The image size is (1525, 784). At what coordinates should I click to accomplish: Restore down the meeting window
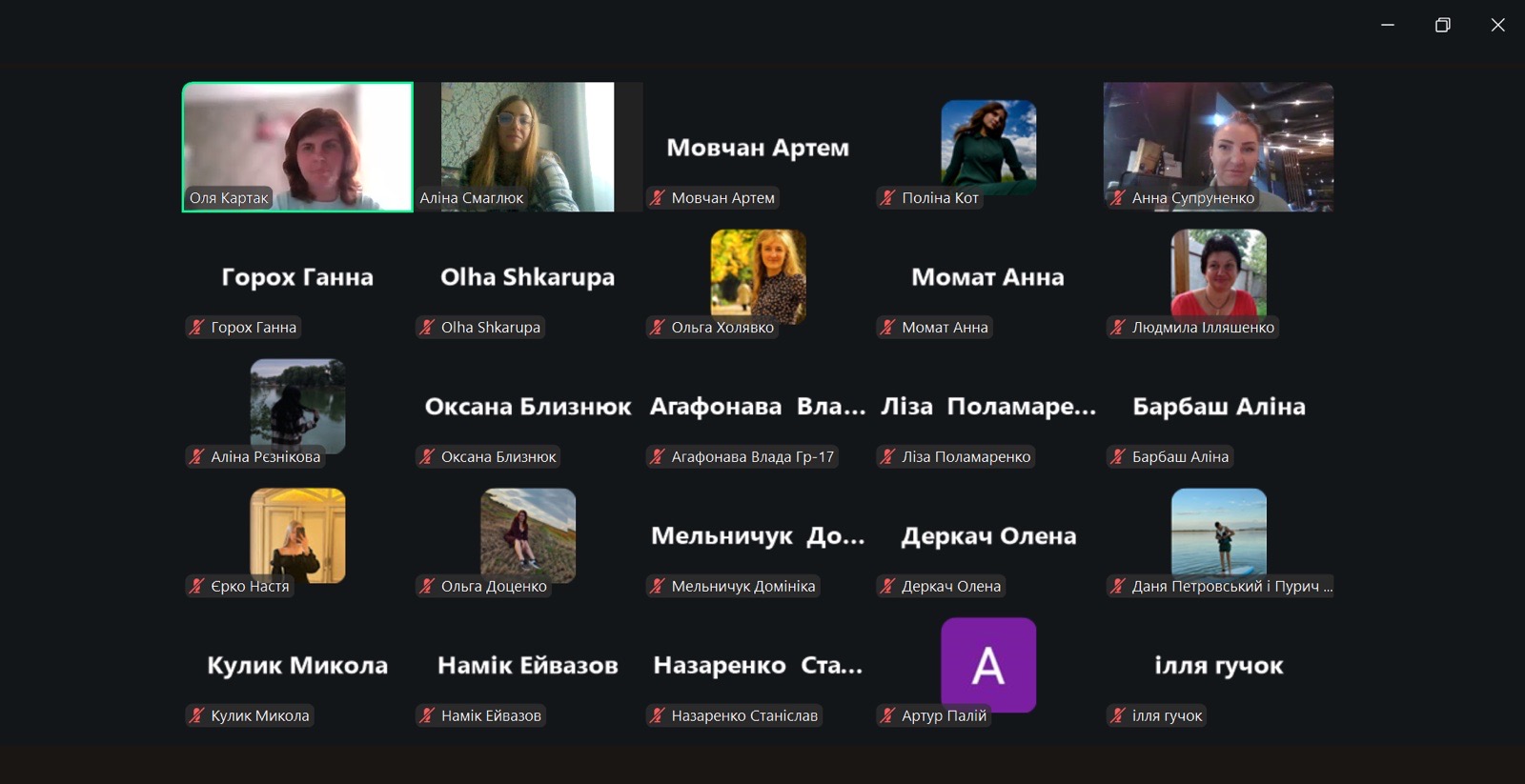pyautogui.click(x=1443, y=26)
